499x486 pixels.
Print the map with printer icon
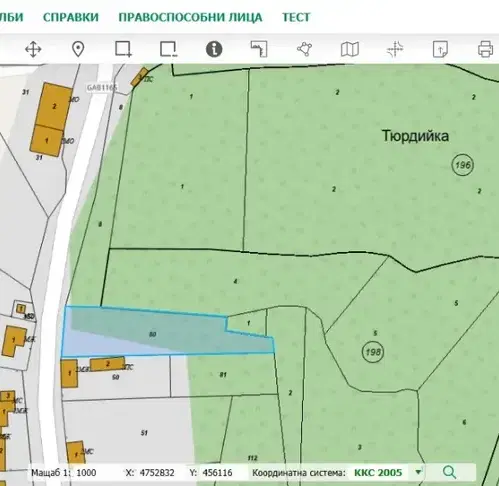pos(485,49)
